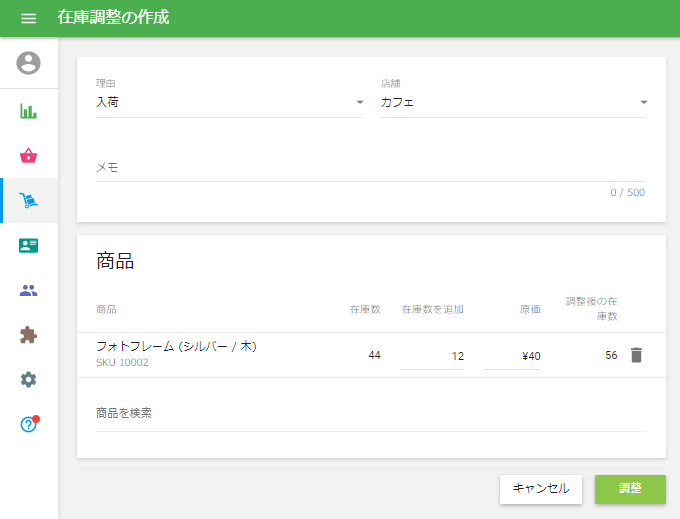This screenshot has width=680, height=519.
Task: Open the integrations puzzle piece icon
Action: [x=29, y=336]
